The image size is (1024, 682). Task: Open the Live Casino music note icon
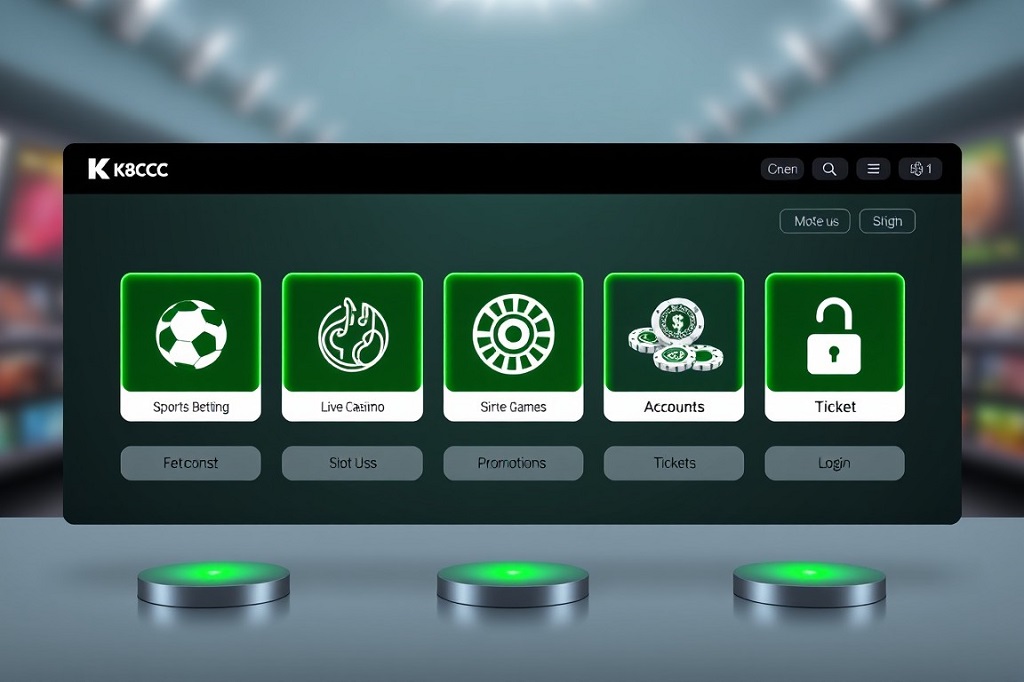pyautogui.click(x=352, y=334)
